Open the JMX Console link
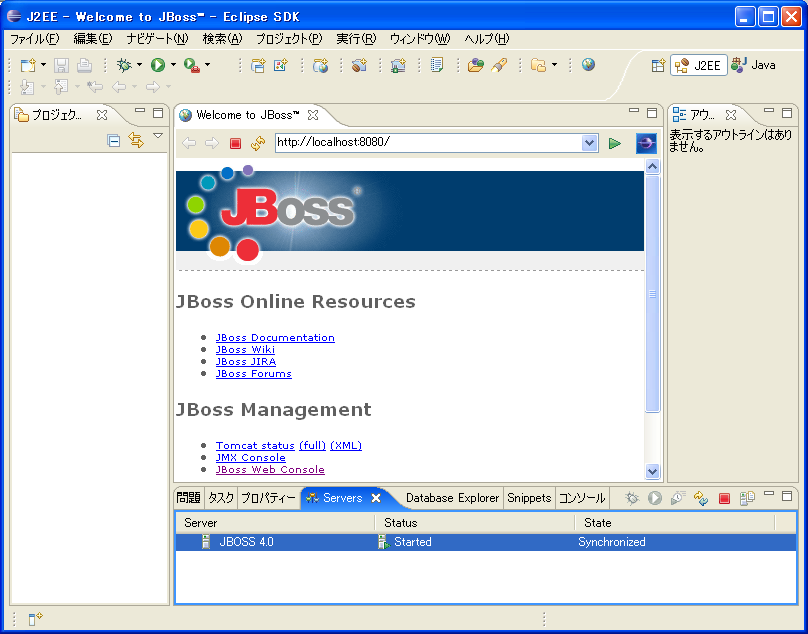 pyautogui.click(x=250, y=457)
